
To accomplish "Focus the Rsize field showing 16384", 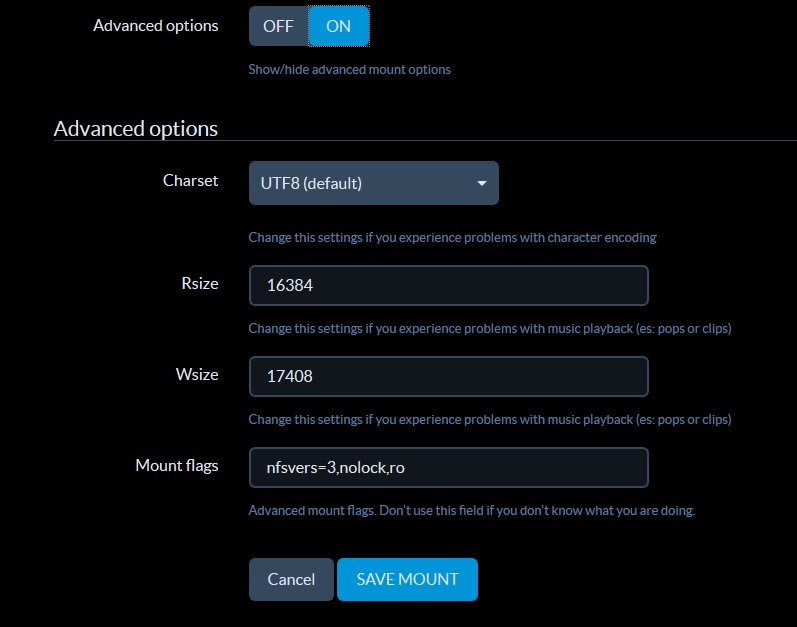I will 449,285.
